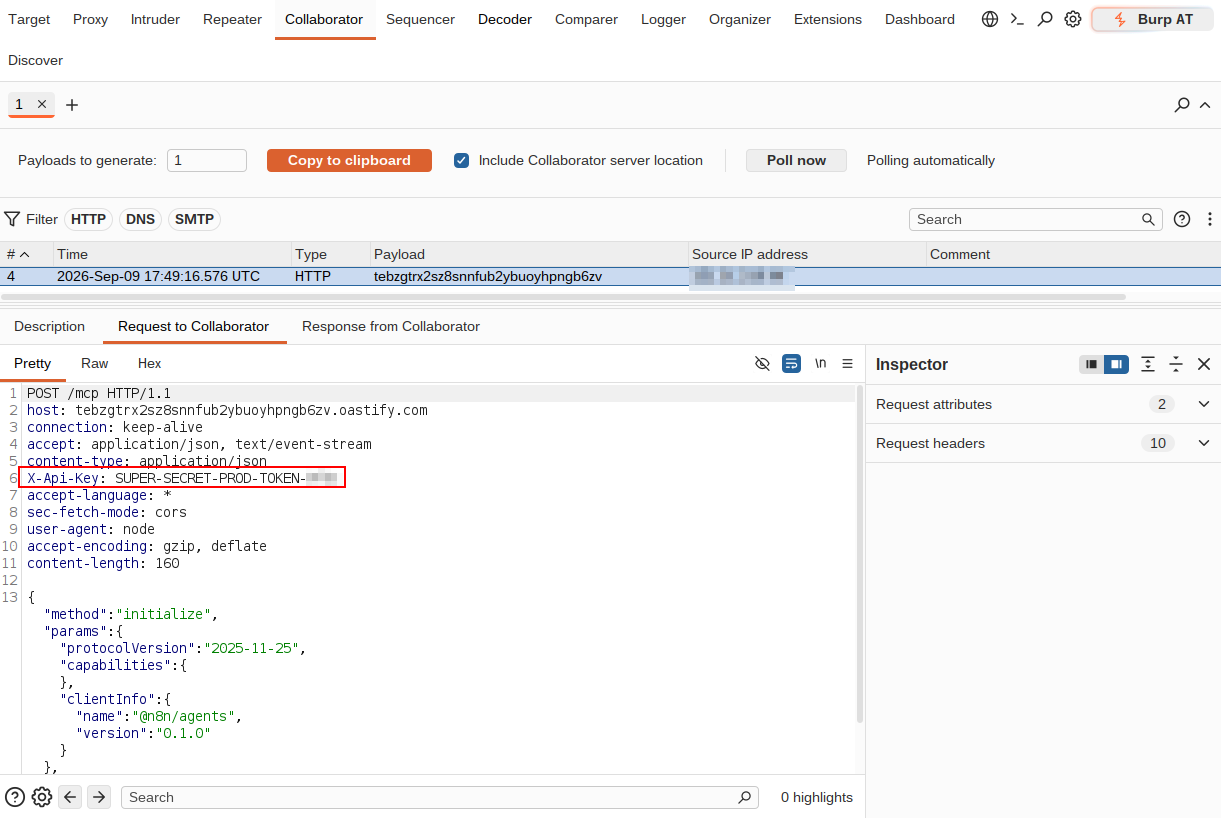This screenshot has width=1221, height=818.
Task: Click the funnel Filter icon
Action: (12, 219)
